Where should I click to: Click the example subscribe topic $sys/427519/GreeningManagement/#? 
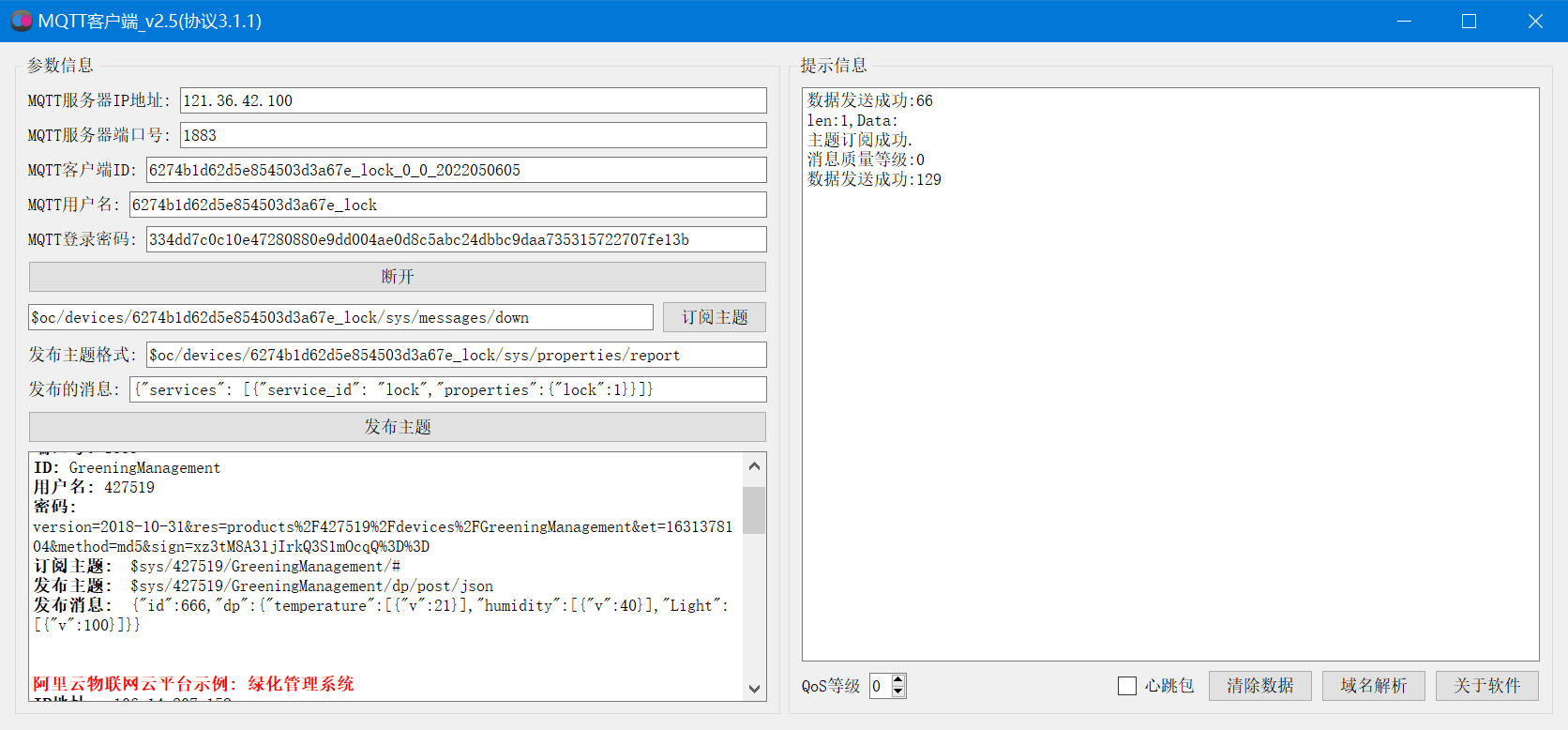pos(265,566)
